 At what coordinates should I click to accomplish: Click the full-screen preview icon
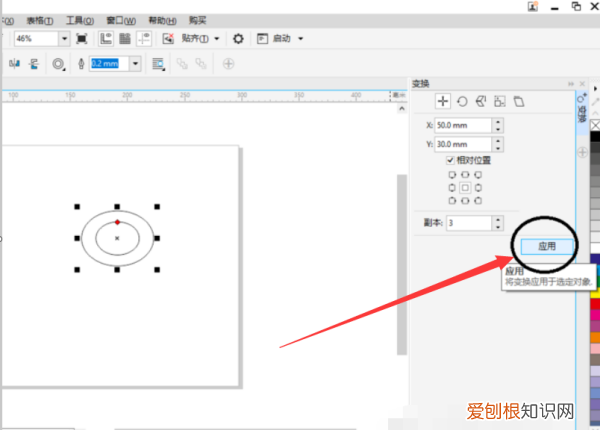[x=82, y=39]
